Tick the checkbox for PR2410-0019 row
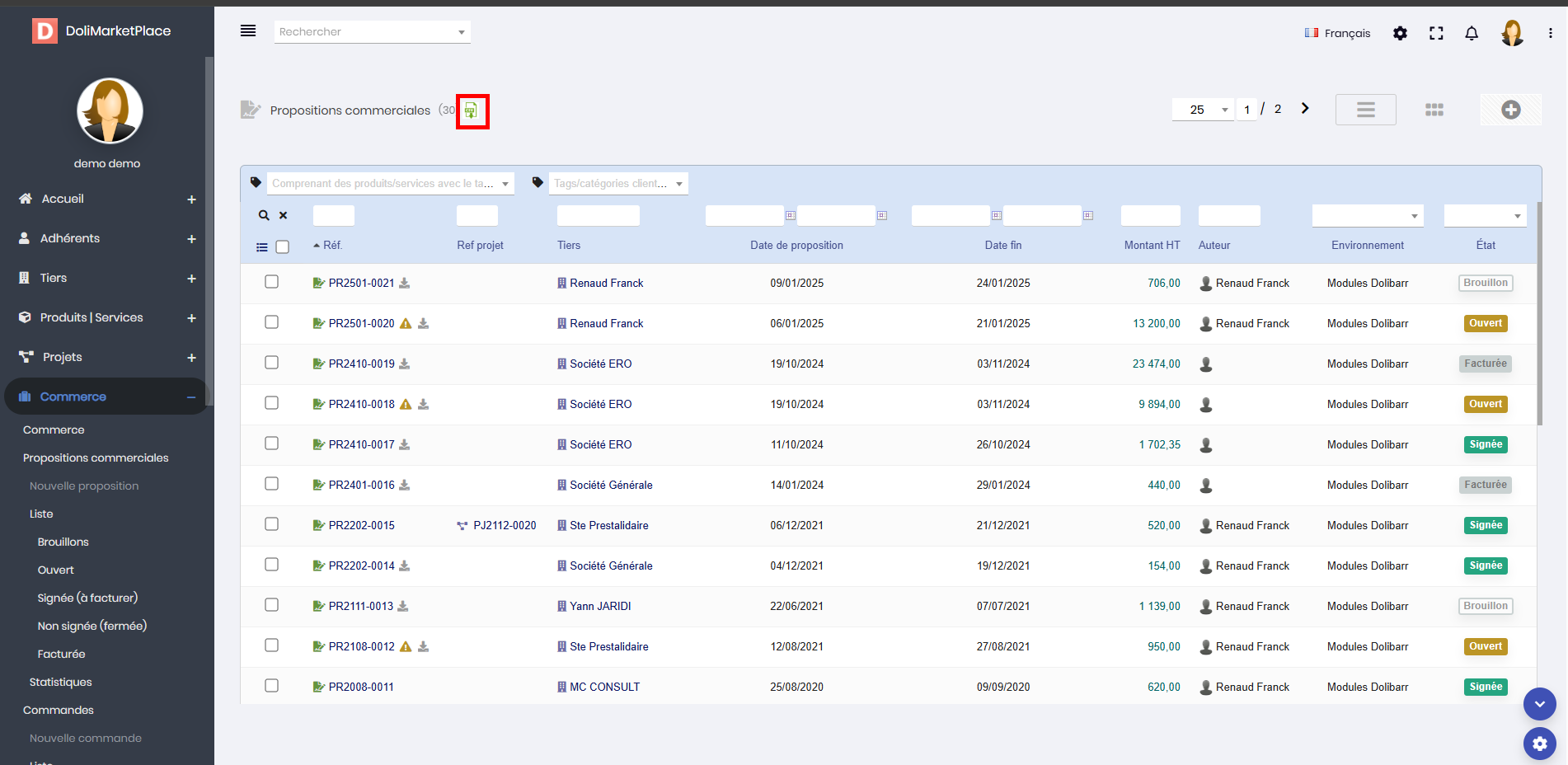This screenshot has height=765, width=1568. click(x=271, y=363)
